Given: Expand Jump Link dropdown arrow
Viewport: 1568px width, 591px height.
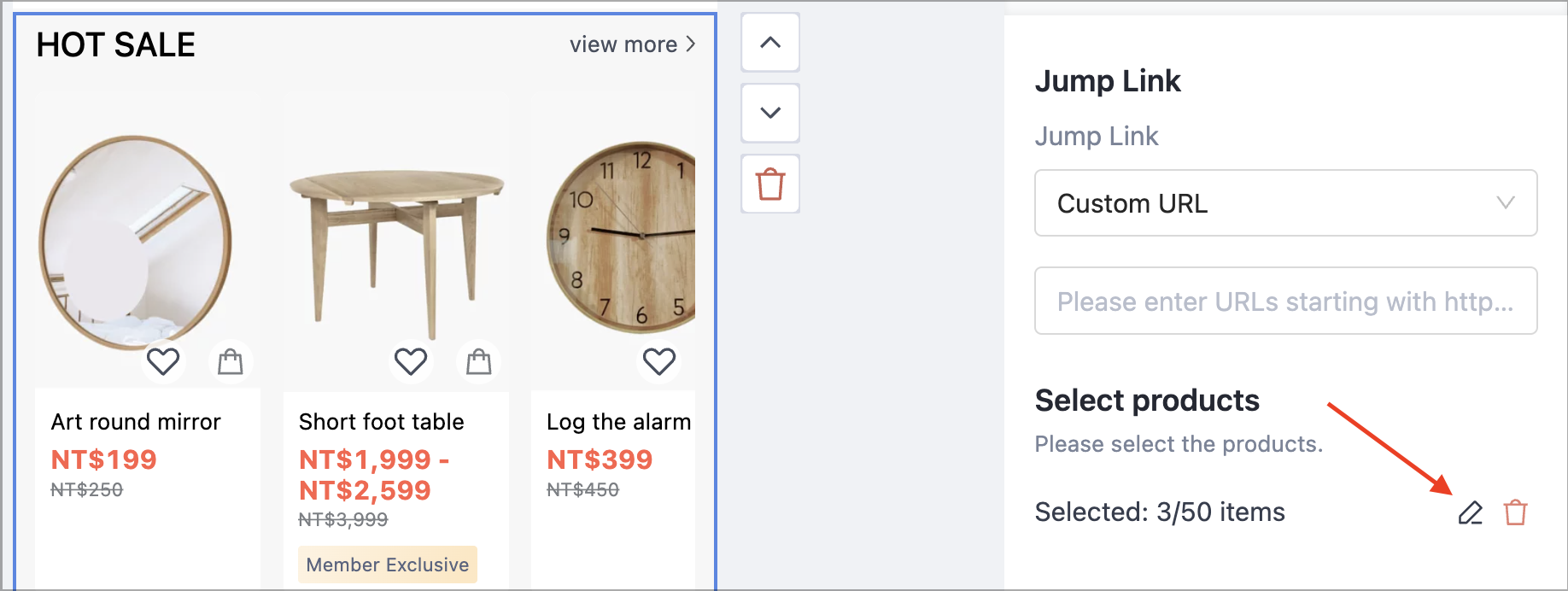Looking at the screenshot, I should click(x=1506, y=202).
